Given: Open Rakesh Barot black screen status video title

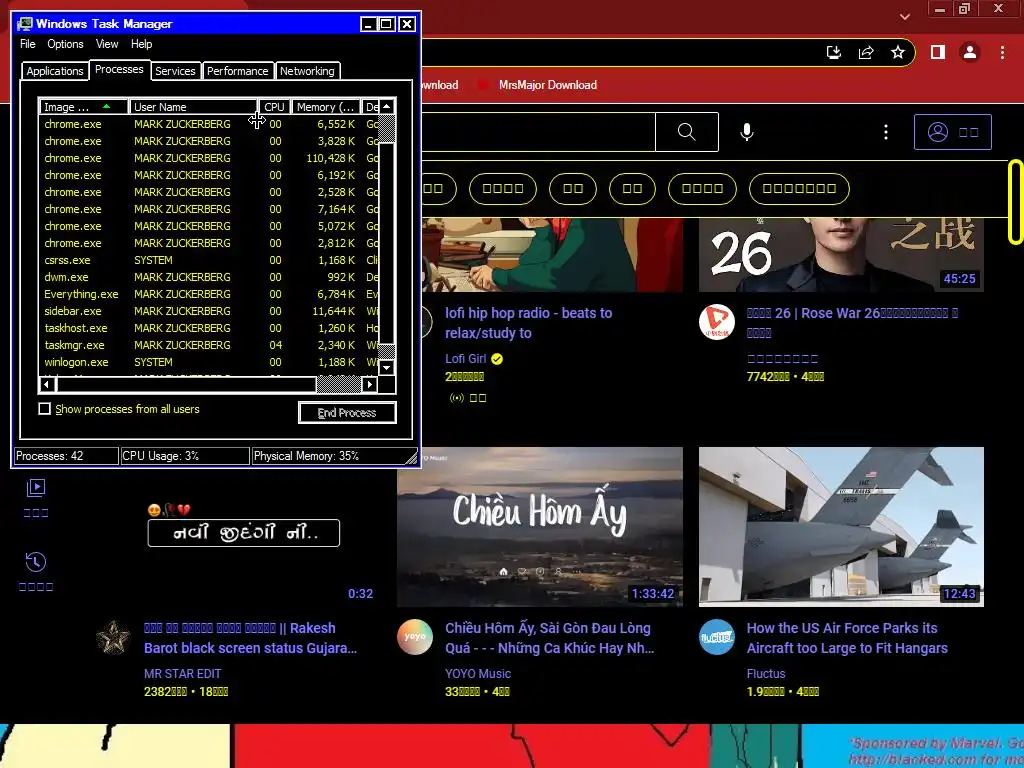Looking at the screenshot, I should [x=251, y=638].
